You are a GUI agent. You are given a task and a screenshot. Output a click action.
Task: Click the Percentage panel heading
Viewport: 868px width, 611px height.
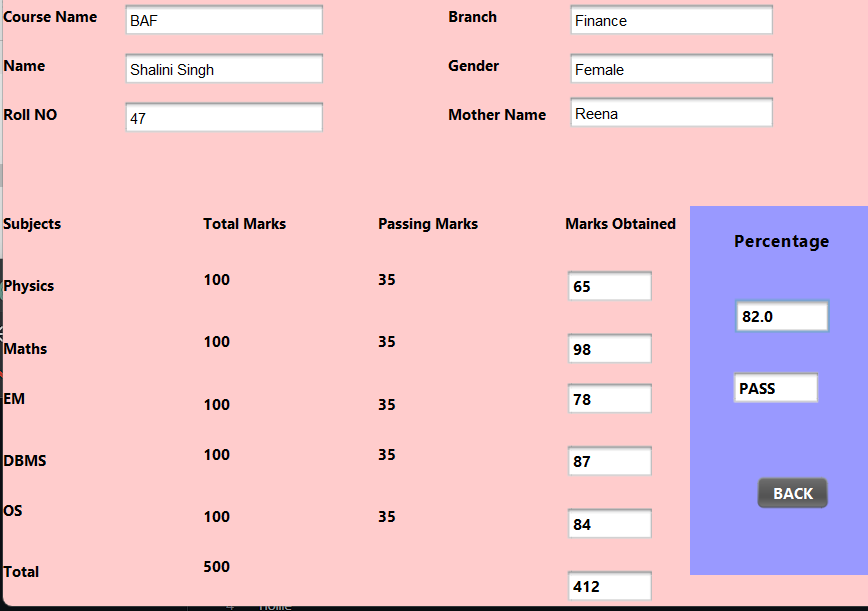coord(781,241)
